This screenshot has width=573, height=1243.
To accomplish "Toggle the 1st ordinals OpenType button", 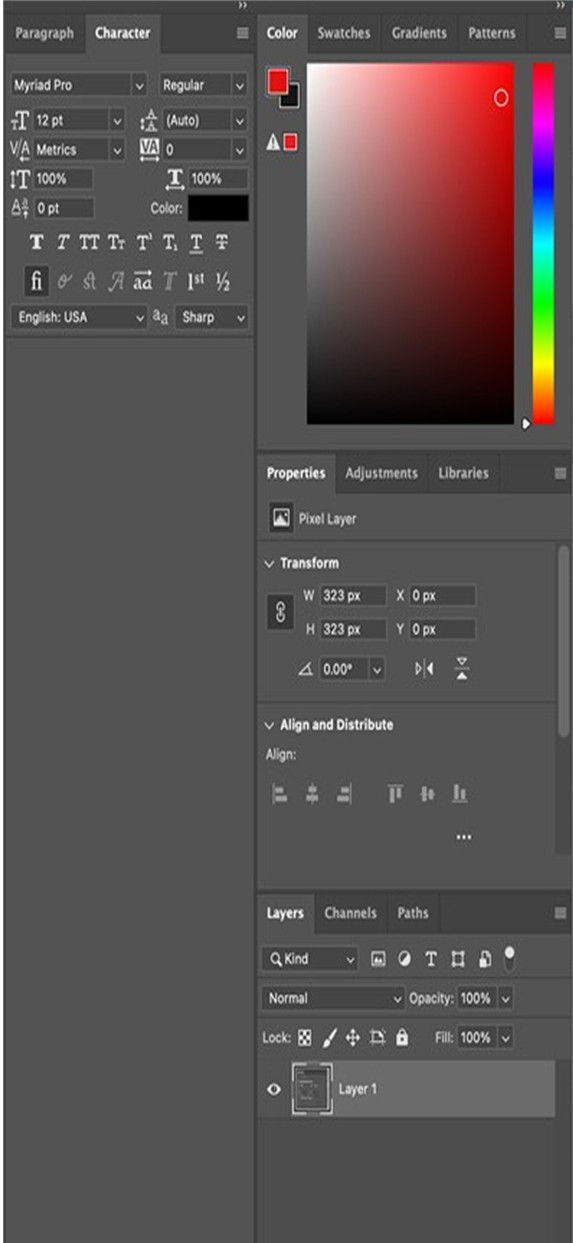I will click(196, 283).
